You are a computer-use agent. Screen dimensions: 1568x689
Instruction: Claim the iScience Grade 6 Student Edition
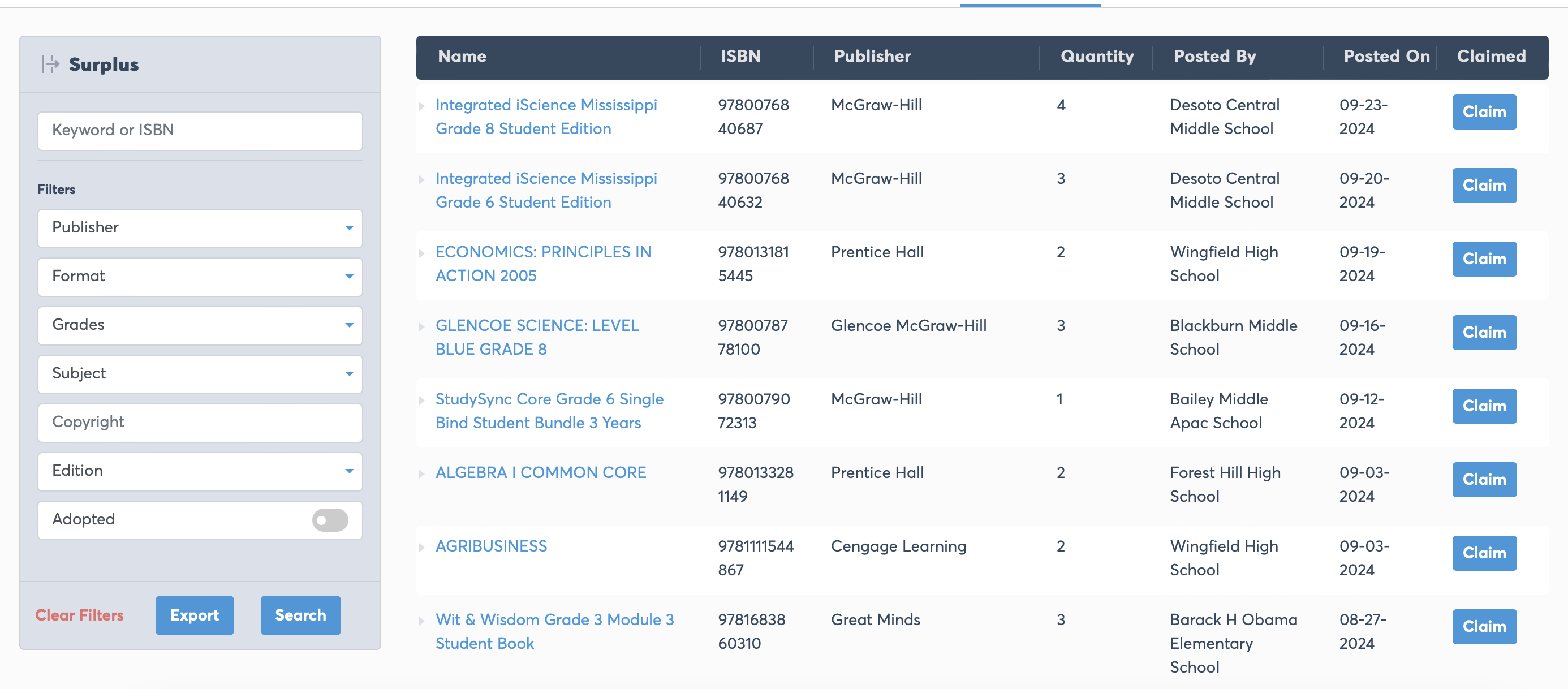tap(1484, 186)
